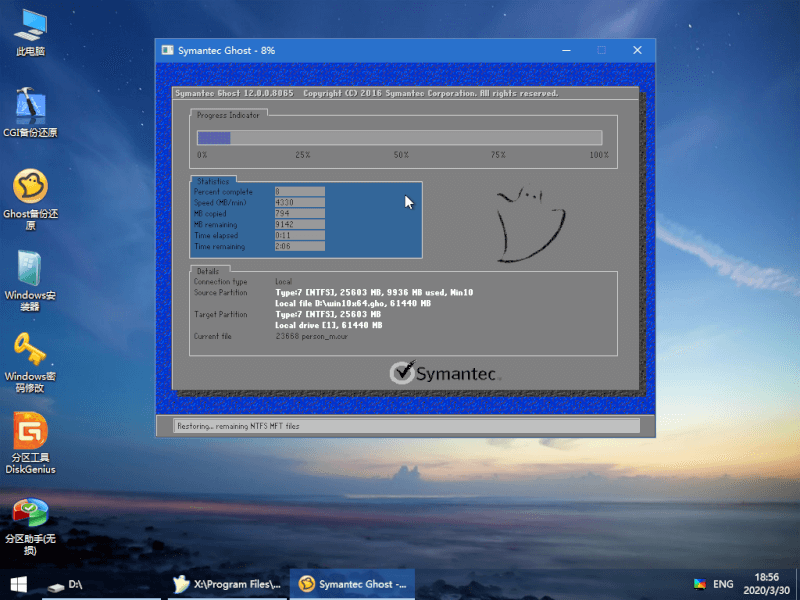
Task: Click the Target Partition line reading only 25603 MB
Action: click(328, 314)
